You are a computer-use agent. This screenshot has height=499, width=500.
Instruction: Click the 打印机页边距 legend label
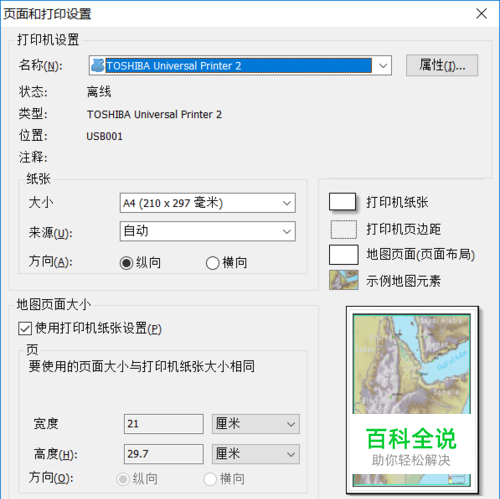[404, 229]
